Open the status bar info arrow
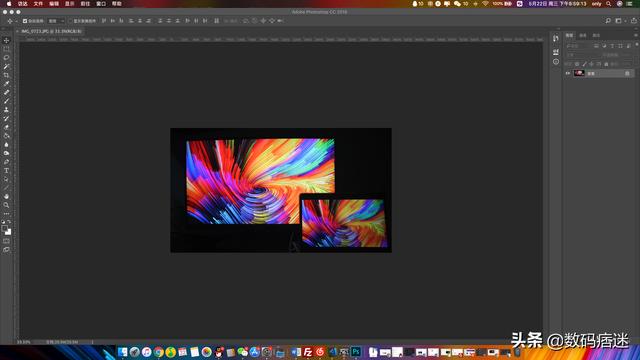This screenshot has height=360, width=640. coord(93,342)
